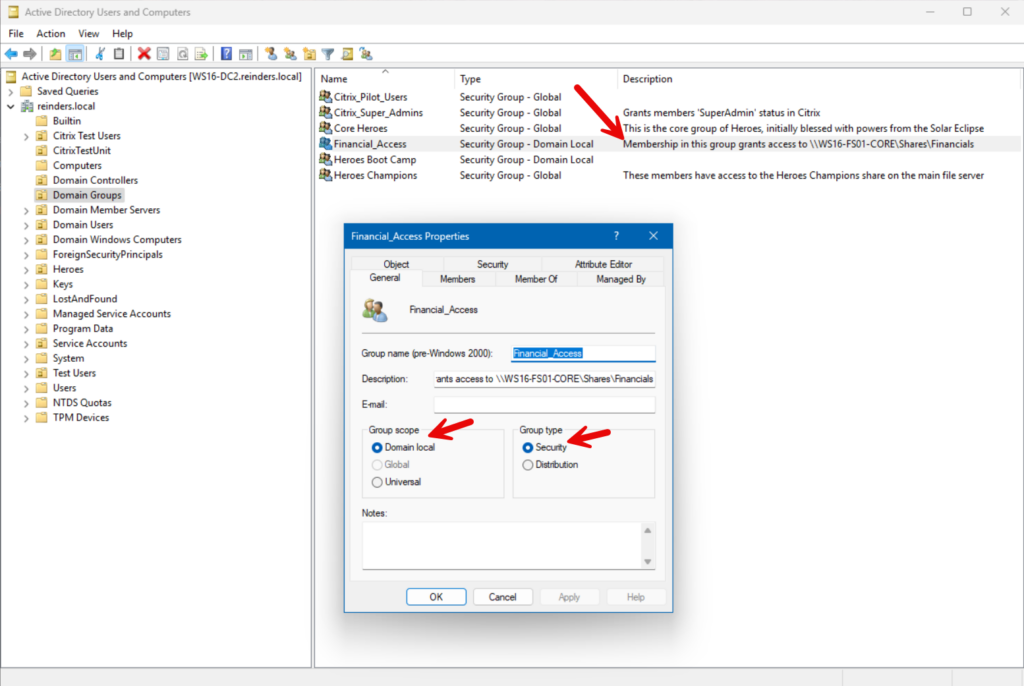The width and height of the screenshot is (1024, 686).
Task: Click the clipboard Copy toolbar icon
Action: pos(119,54)
